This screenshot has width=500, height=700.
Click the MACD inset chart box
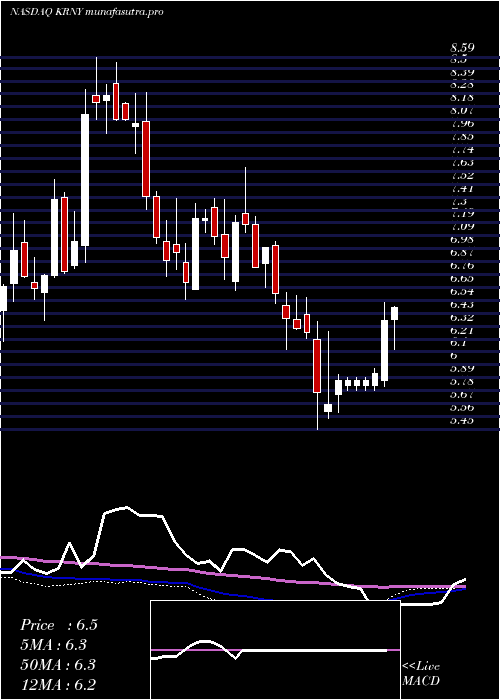click(275, 650)
